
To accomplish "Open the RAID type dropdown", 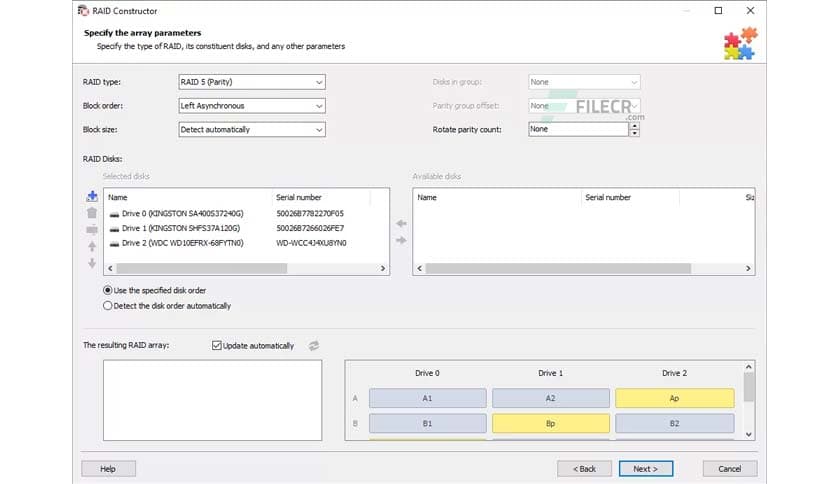I will (252, 82).
